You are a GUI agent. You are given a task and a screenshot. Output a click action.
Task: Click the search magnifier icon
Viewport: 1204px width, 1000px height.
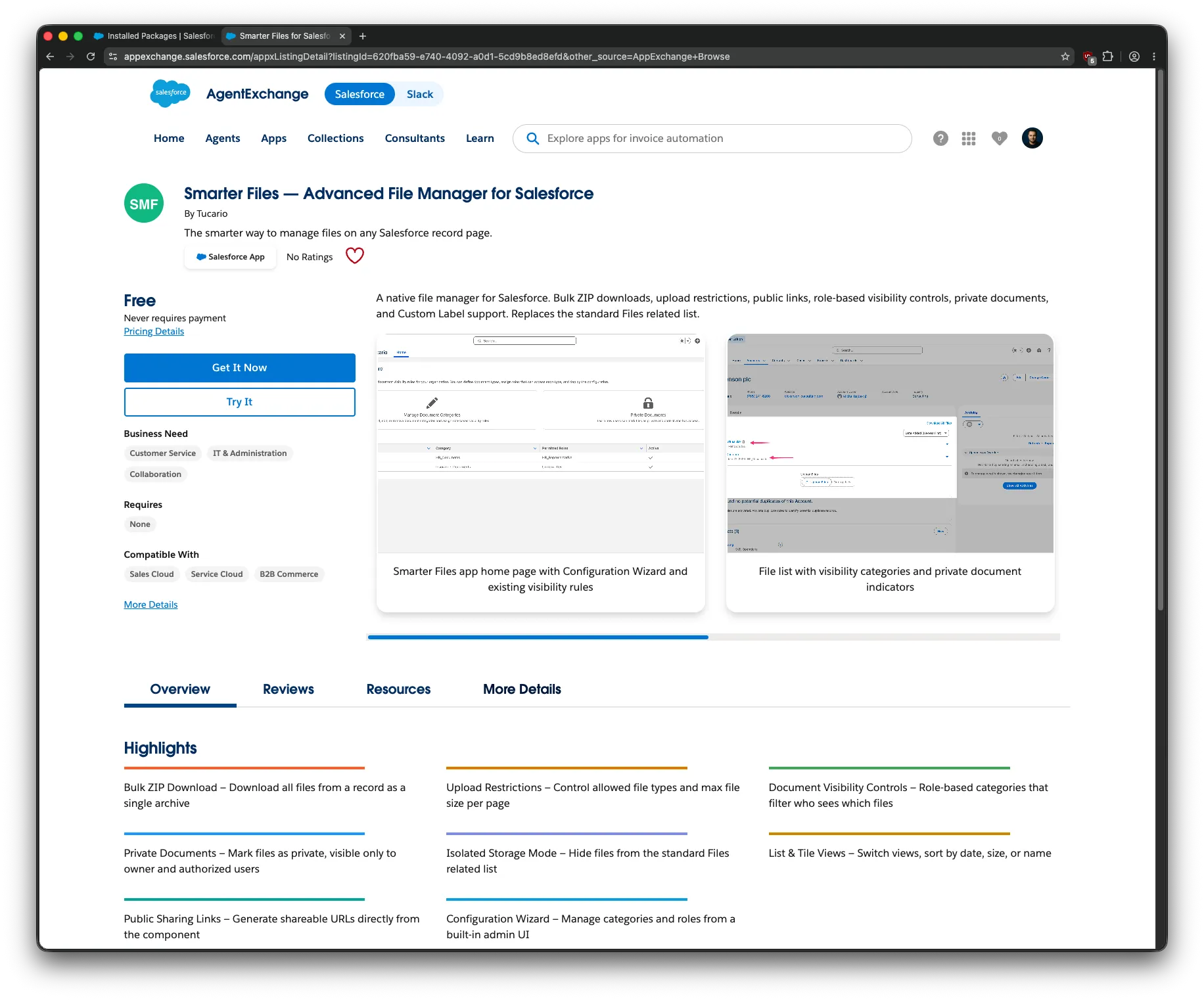pos(533,139)
